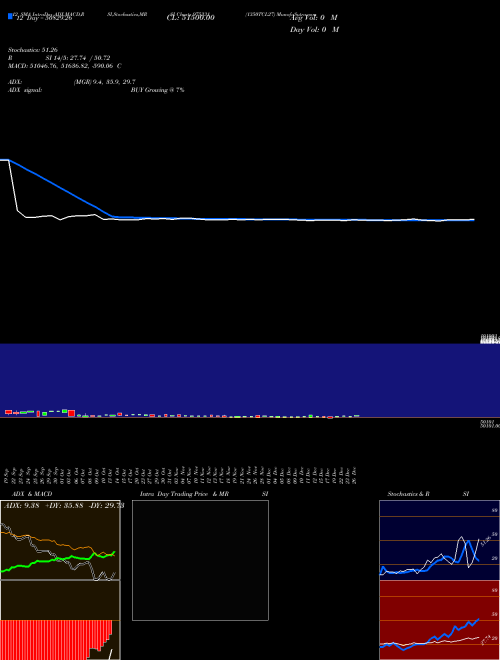500x660 pixels.
Task: Select the '12 Day = 50829.26' SMA label
Action: coord(44,18)
